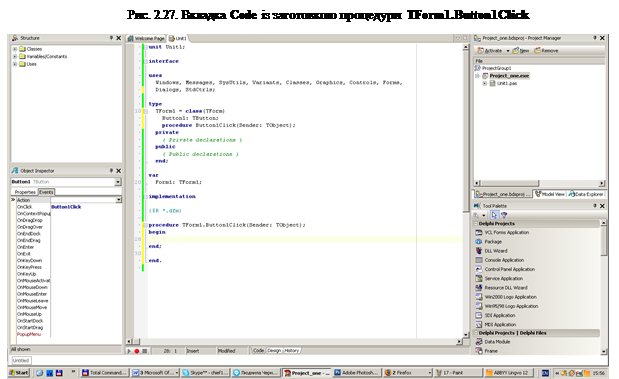
Task: Pin the Object Inspector panel pushpin
Action: coord(111,171)
